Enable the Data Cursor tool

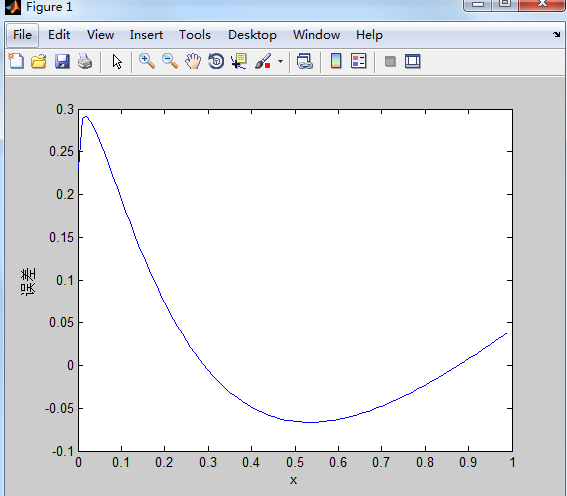click(x=239, y=61)
